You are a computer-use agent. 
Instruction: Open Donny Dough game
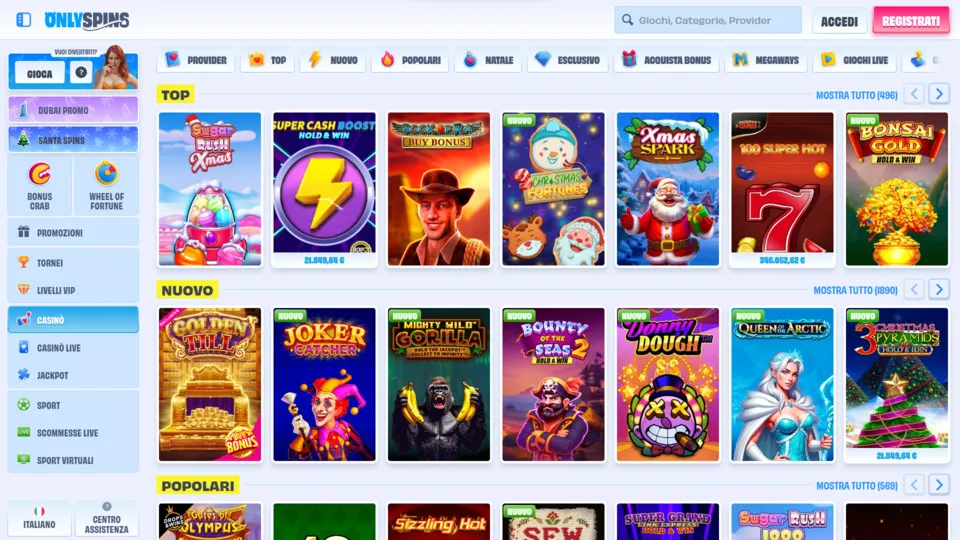coord(668,384)
